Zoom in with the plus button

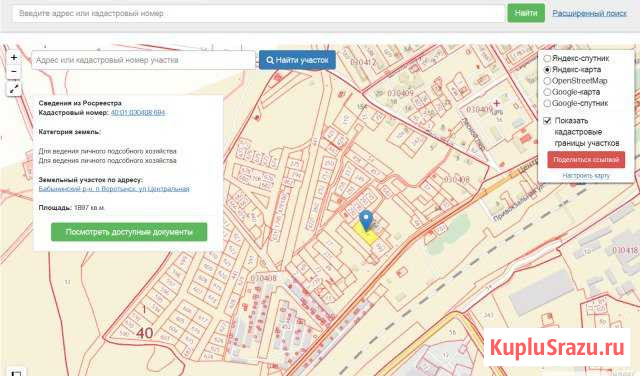coord(14,57)
